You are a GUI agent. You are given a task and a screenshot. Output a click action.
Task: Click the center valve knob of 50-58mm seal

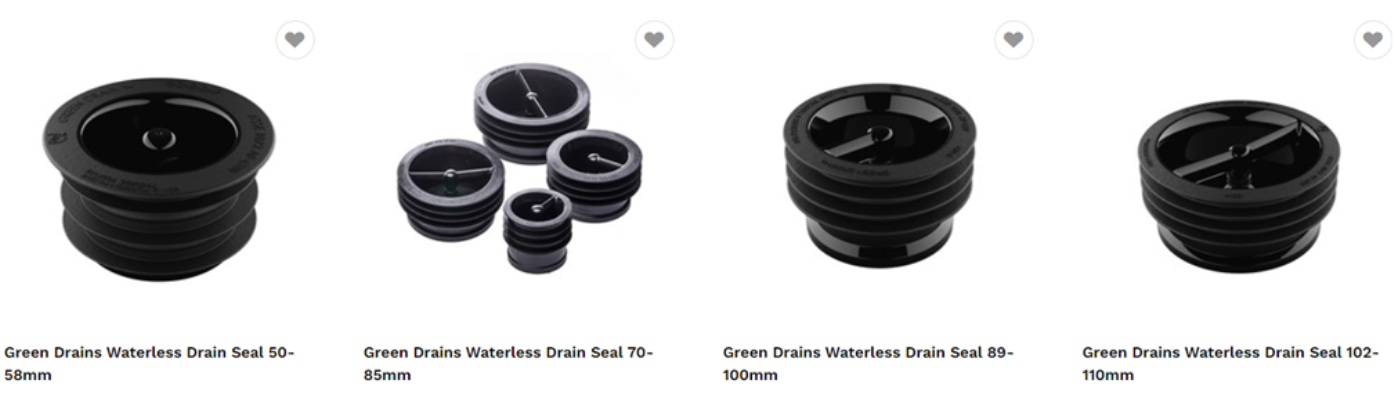coord(156,137)
